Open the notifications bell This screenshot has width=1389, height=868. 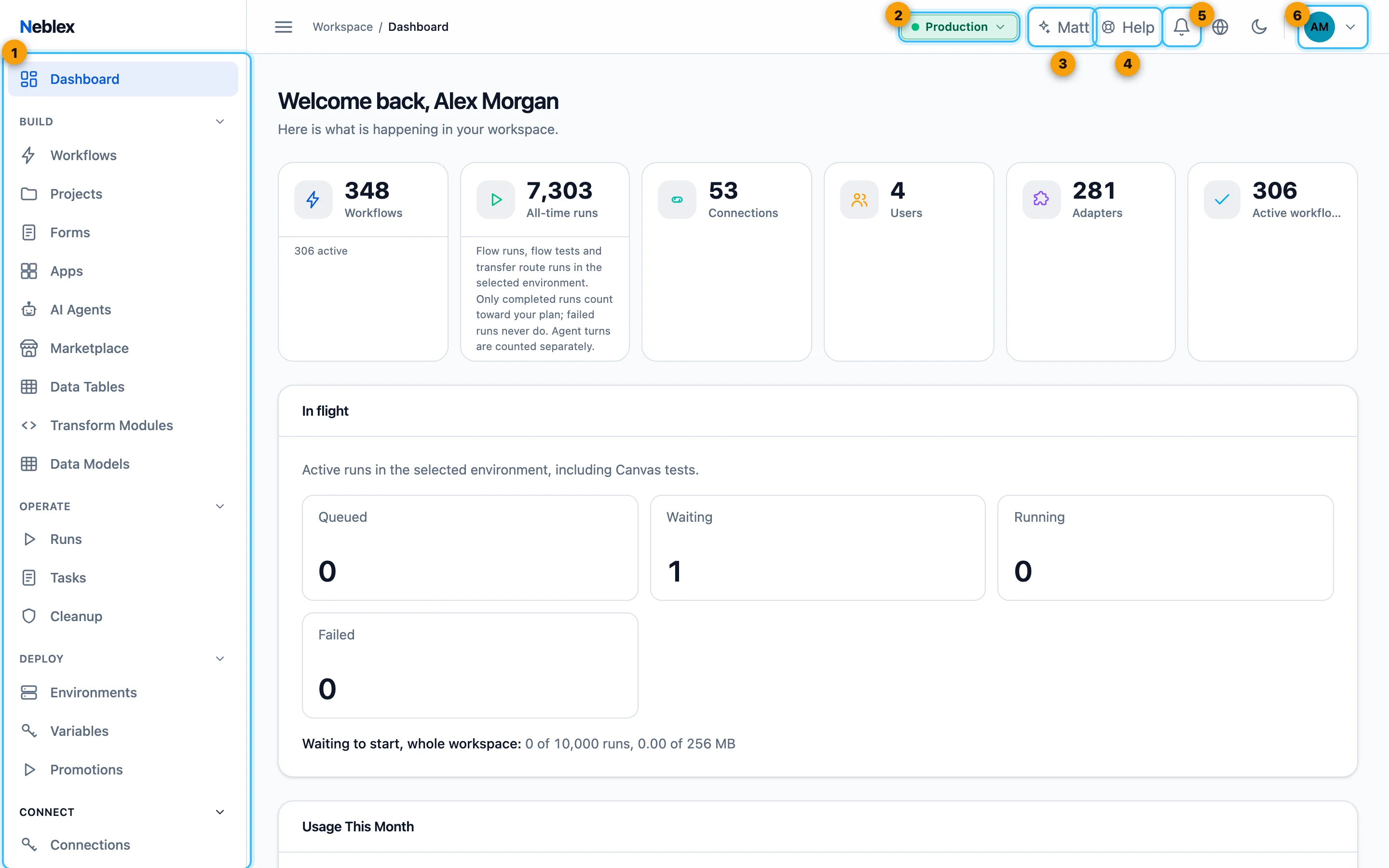pyautogui.click(x=1181, y=27)
